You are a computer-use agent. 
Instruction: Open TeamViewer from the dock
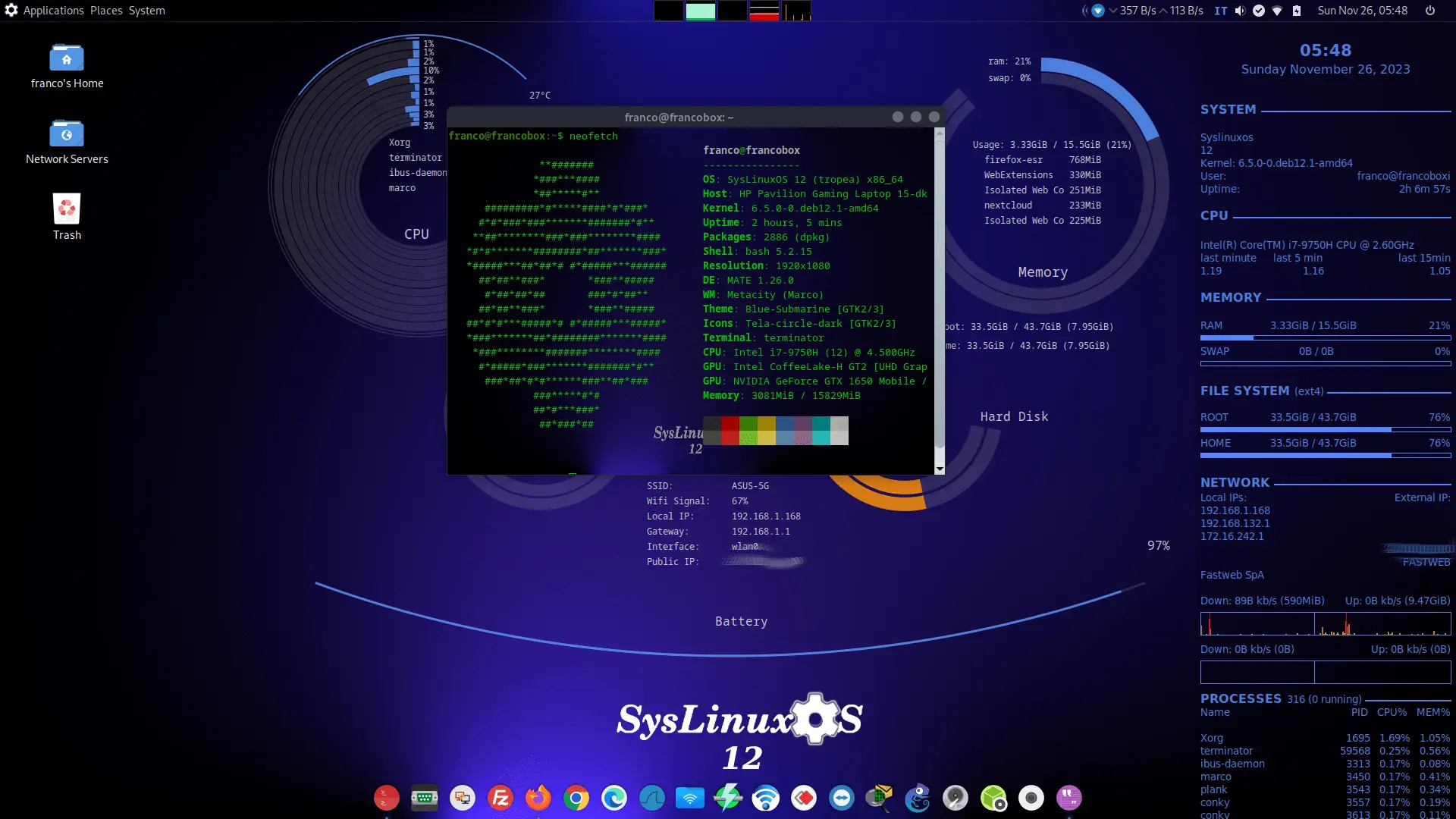point(842,798)
